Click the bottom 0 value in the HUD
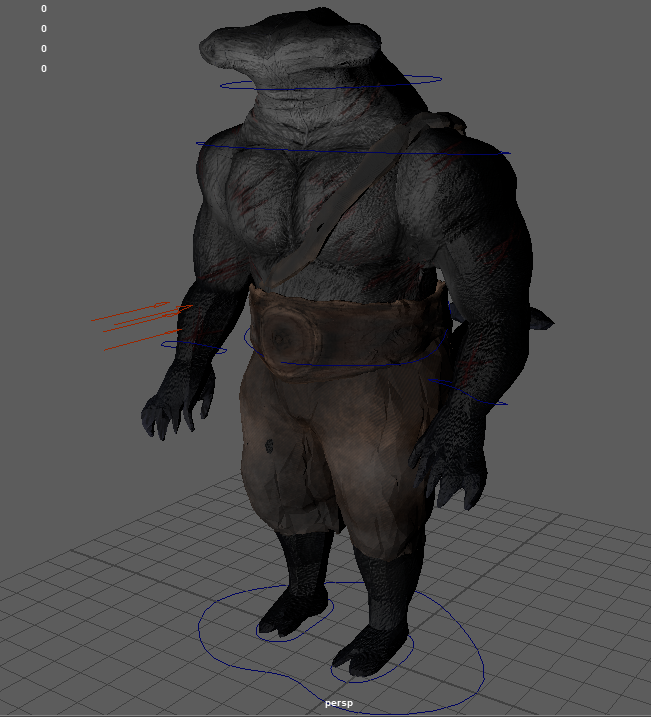The height and width of the screenshot is (717, 651). [43, 69]
